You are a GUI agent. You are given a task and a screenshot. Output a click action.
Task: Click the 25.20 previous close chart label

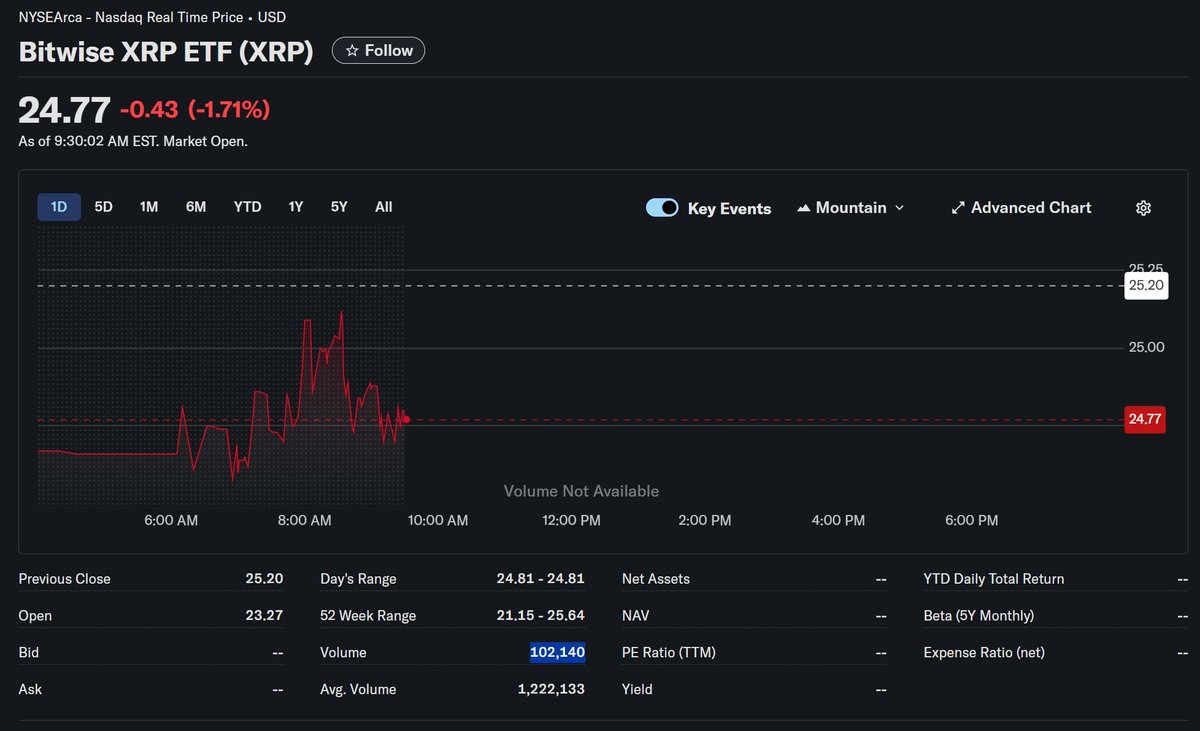pos(1146,286)
